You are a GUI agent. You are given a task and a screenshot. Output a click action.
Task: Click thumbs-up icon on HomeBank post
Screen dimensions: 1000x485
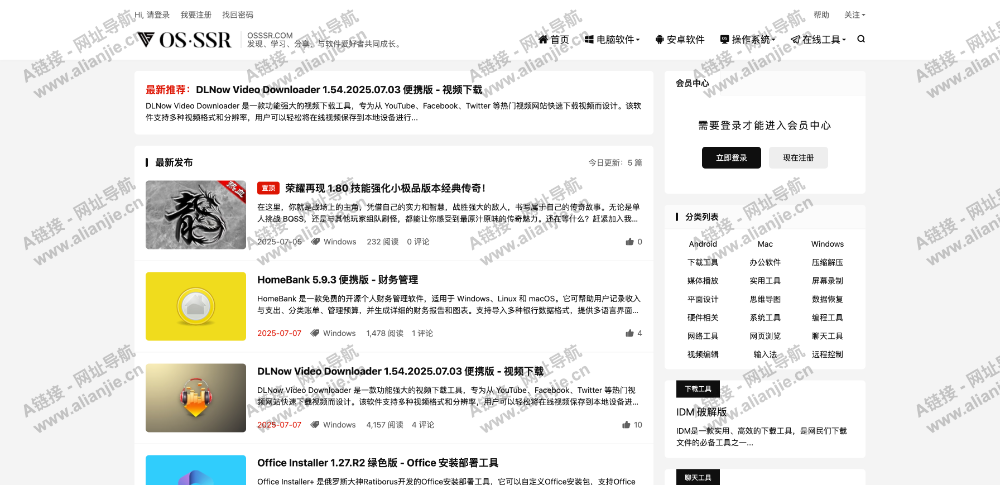[x=629, y=333]
